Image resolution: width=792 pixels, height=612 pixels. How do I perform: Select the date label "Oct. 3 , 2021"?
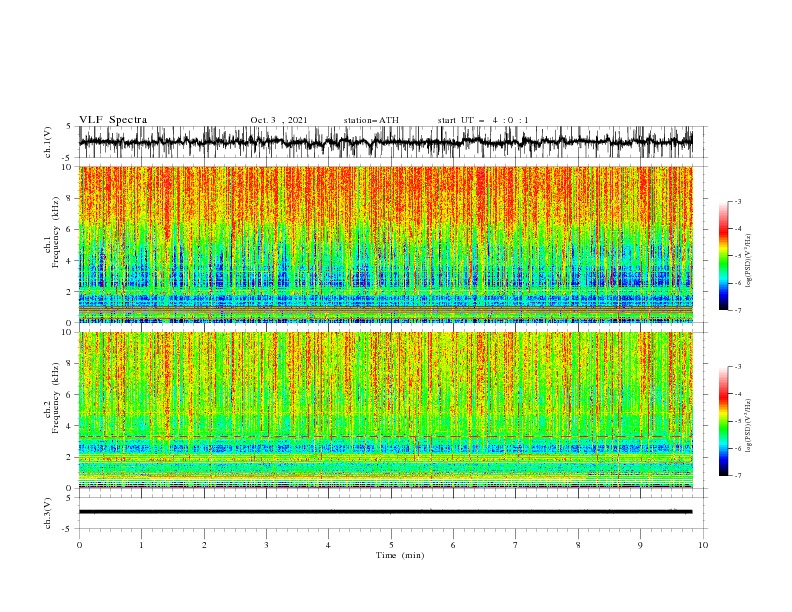[279, 120]
